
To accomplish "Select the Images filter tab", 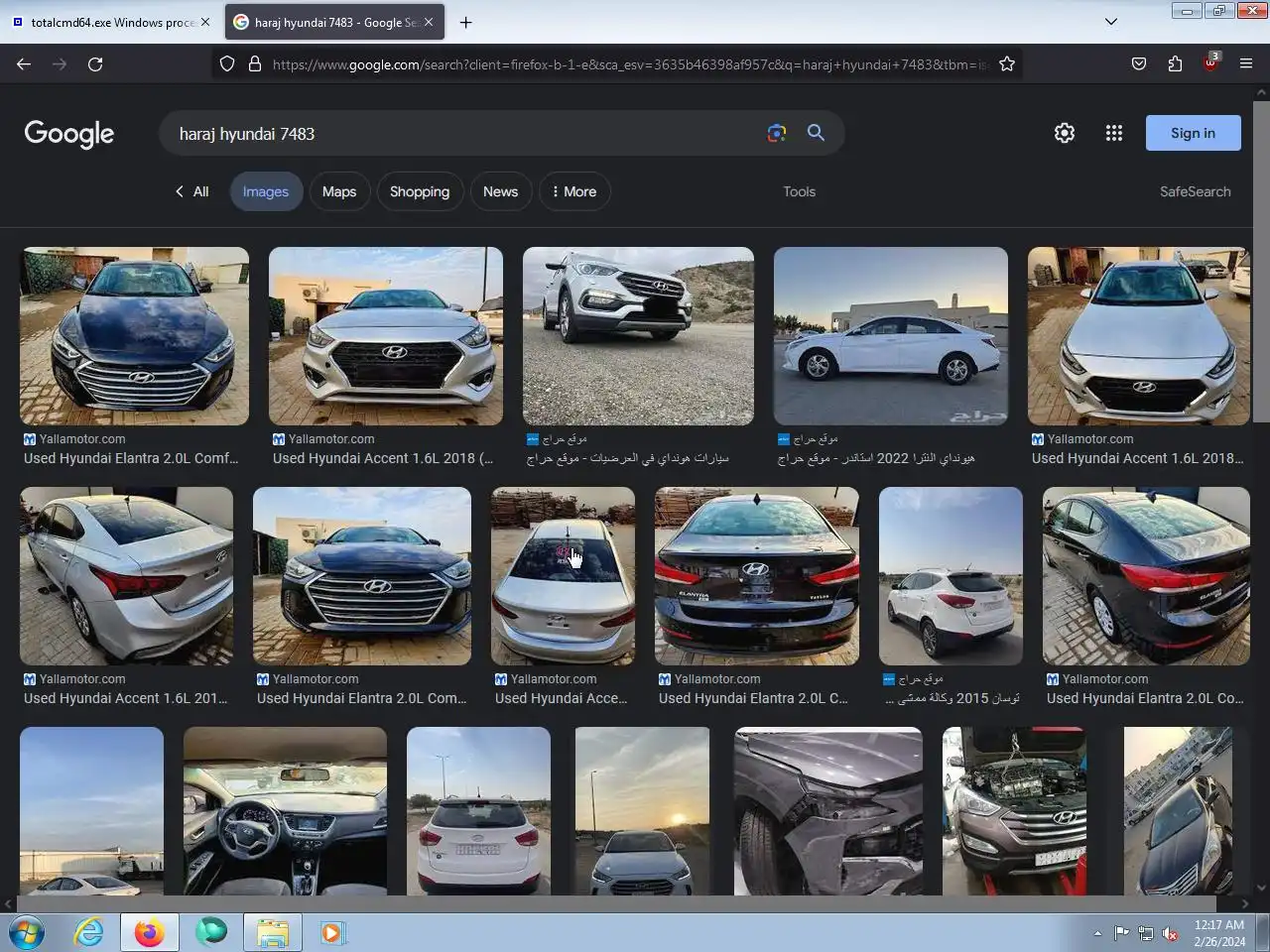I will [266, 191].
